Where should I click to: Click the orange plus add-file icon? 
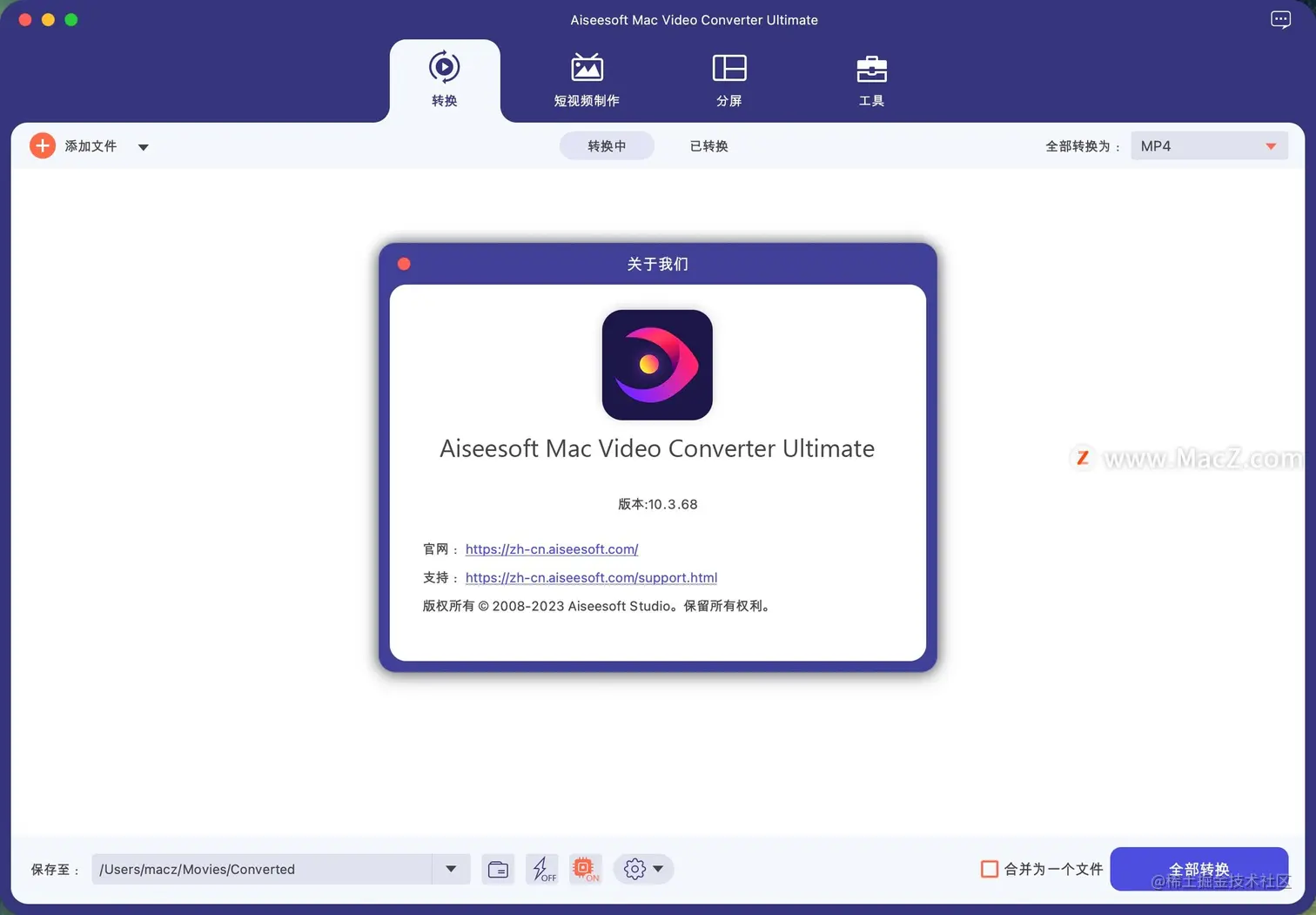43,145
